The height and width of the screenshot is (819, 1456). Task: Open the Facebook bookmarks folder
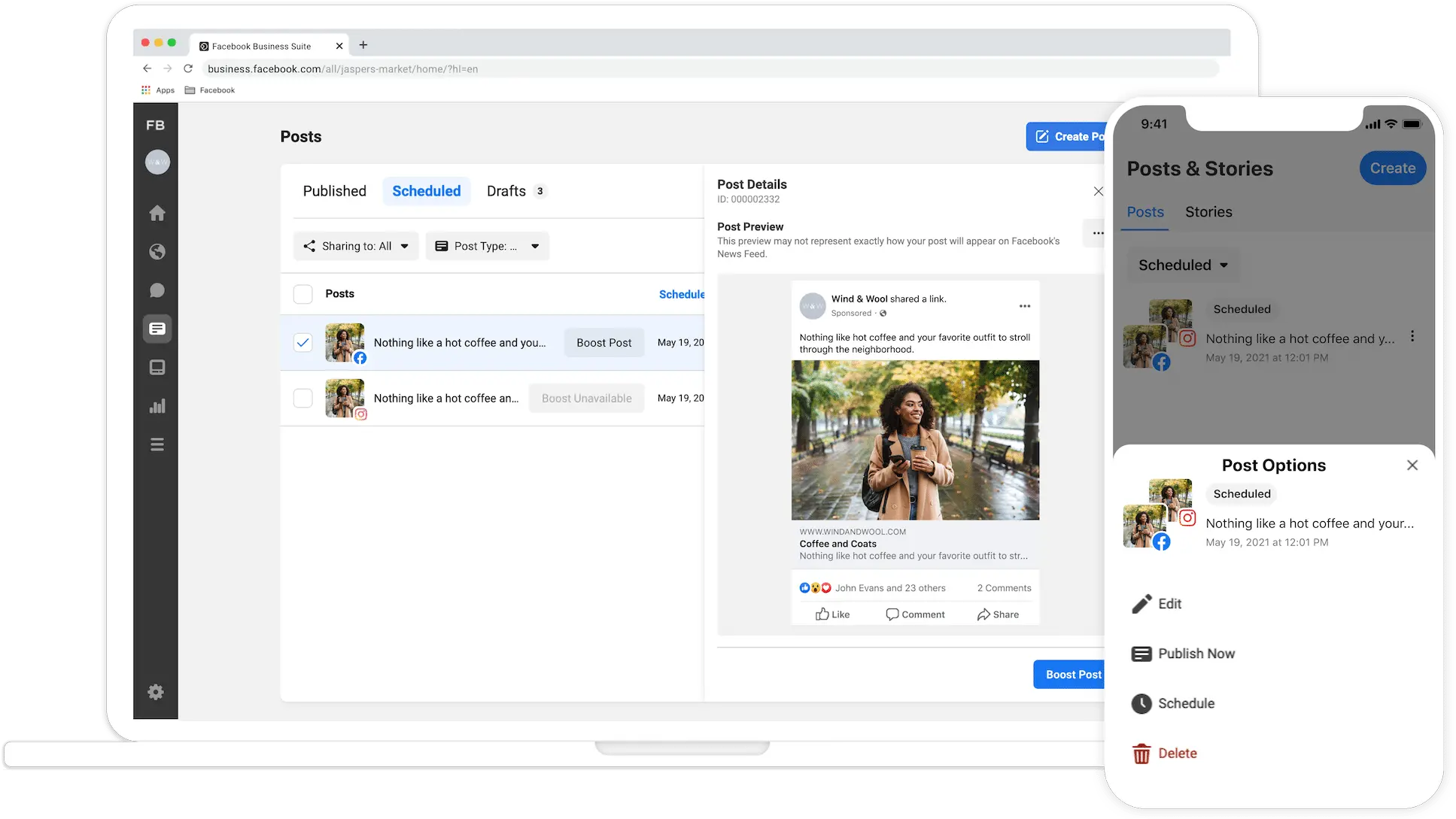click(x=210, y=90)
